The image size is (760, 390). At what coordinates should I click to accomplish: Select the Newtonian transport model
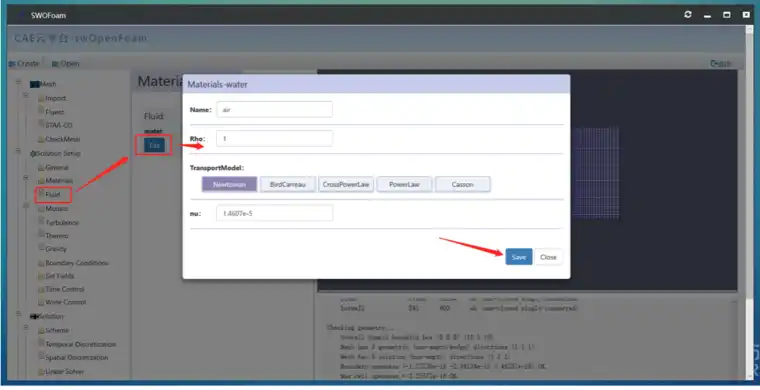[x=229, y=185]
